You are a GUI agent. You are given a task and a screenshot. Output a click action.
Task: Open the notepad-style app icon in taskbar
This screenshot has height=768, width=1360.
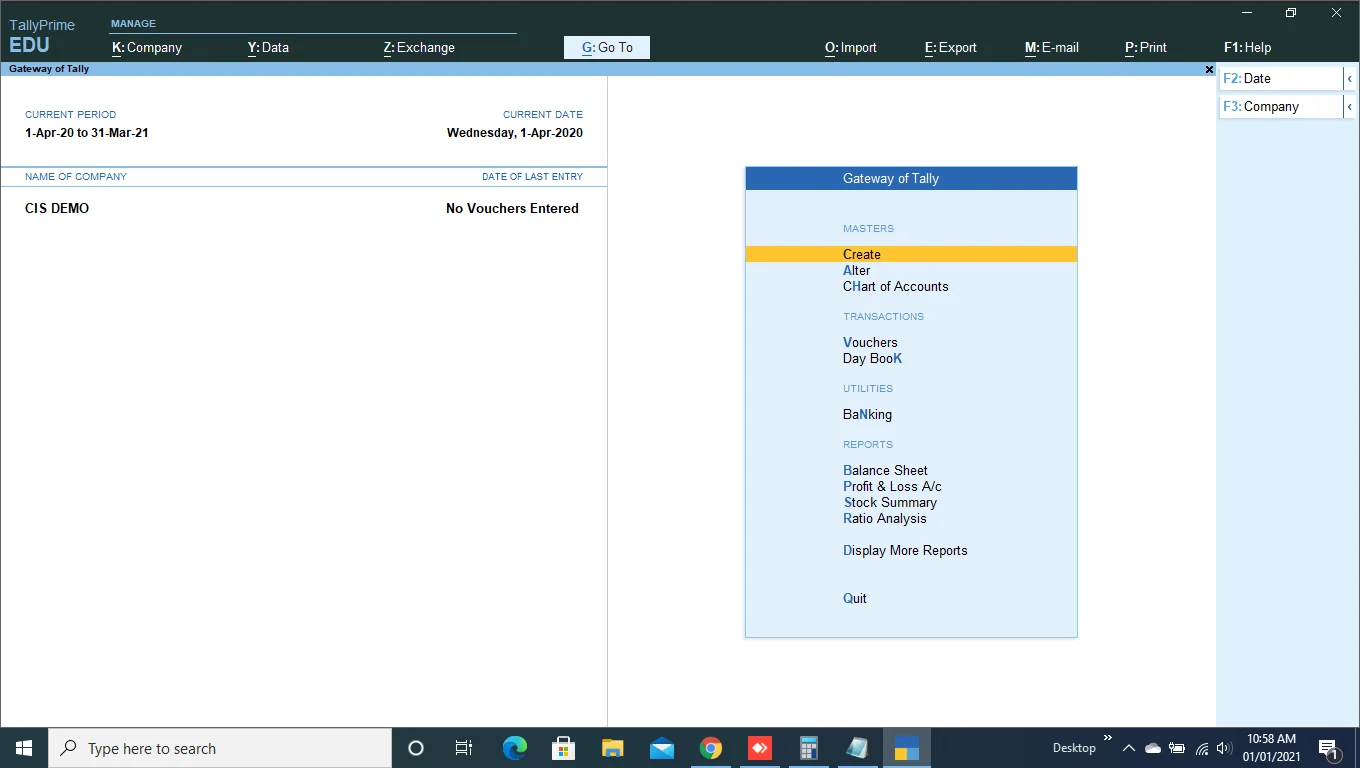coord(857,748)
